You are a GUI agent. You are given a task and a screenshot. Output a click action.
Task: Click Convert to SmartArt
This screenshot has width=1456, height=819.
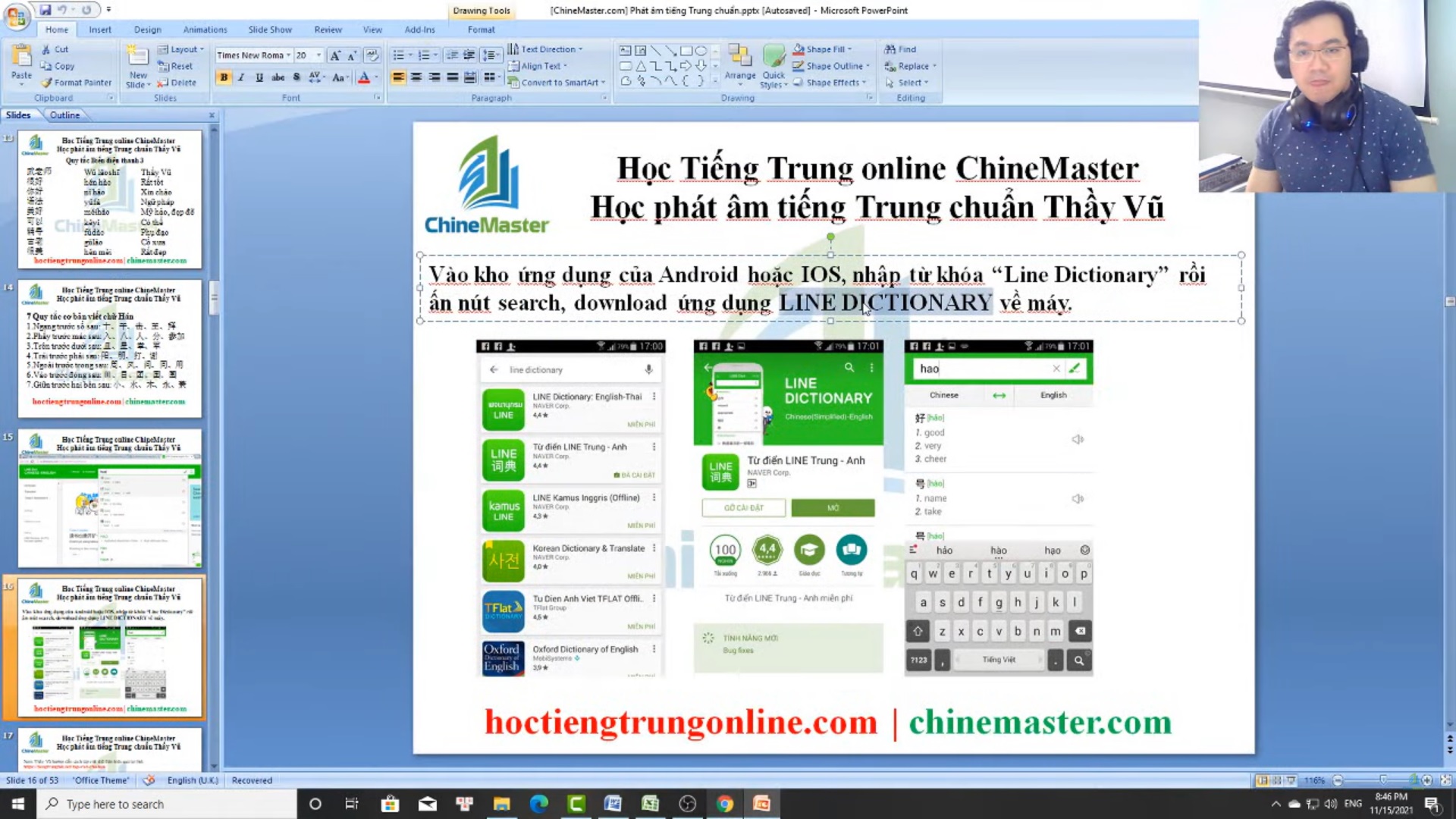pyautogui.click(x=556, y=82)
